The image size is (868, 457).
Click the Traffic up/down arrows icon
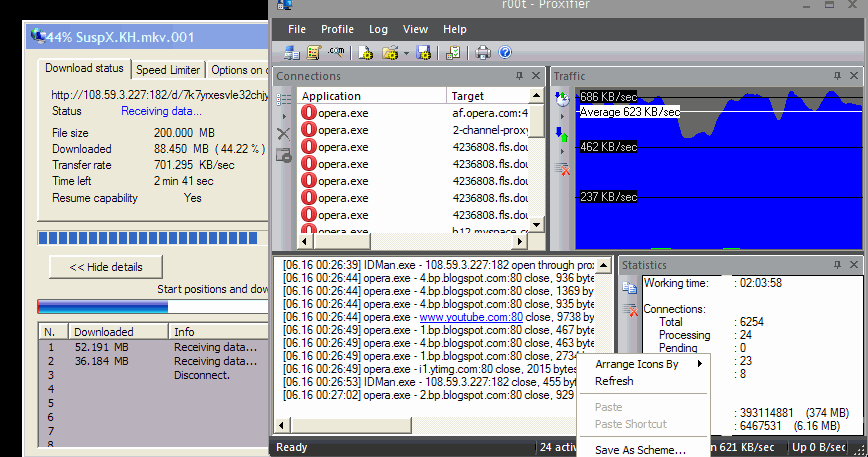(562, 134)
